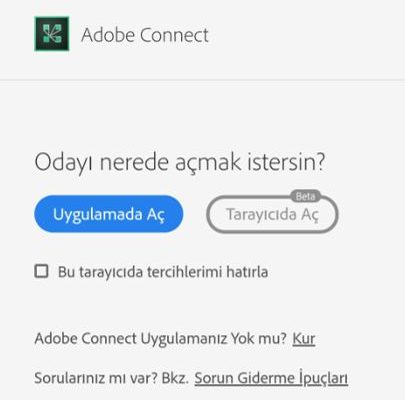
Task: Open the room with Uygulamada Aç
Action: coord(109,214)
